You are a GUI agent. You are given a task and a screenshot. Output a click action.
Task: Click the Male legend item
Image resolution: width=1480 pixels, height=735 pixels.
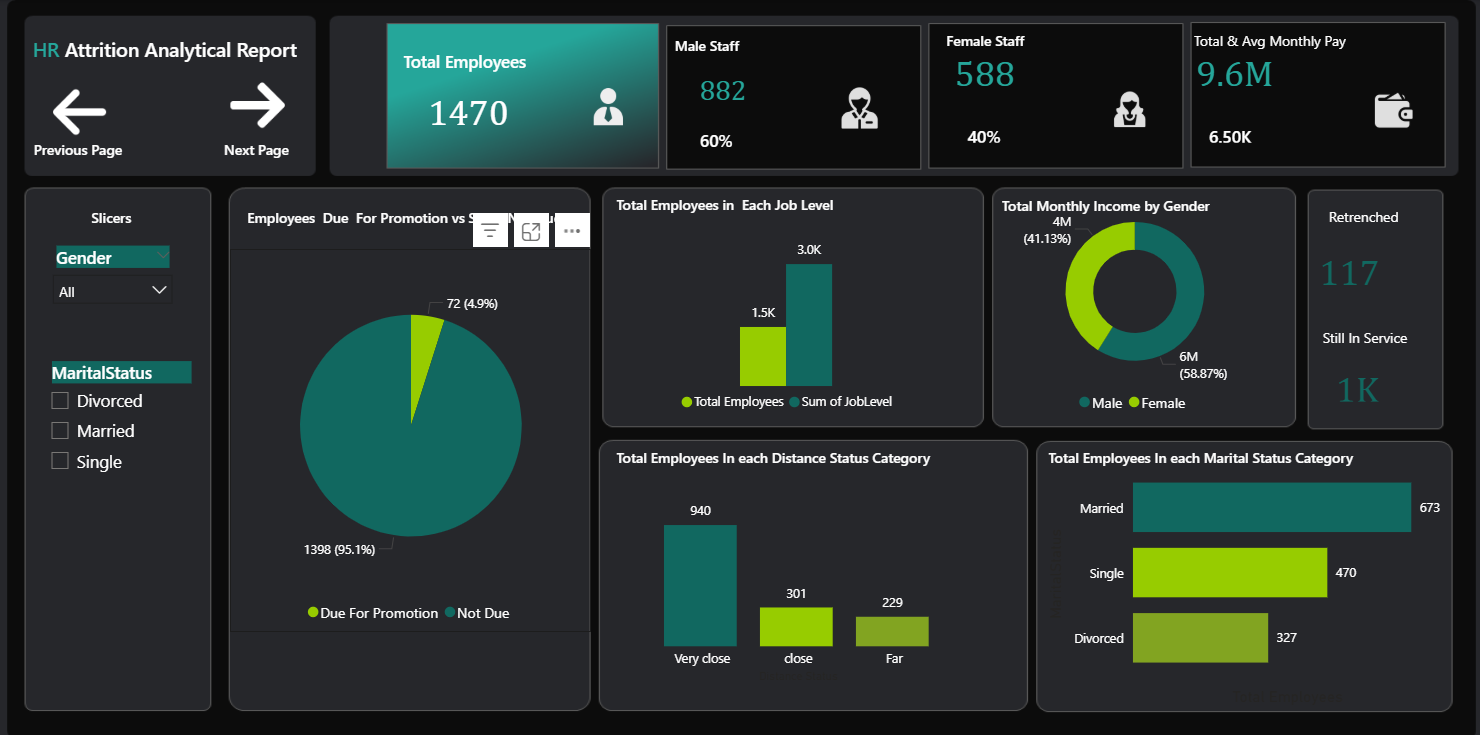pyautogui.click(x=1099, y=403)
